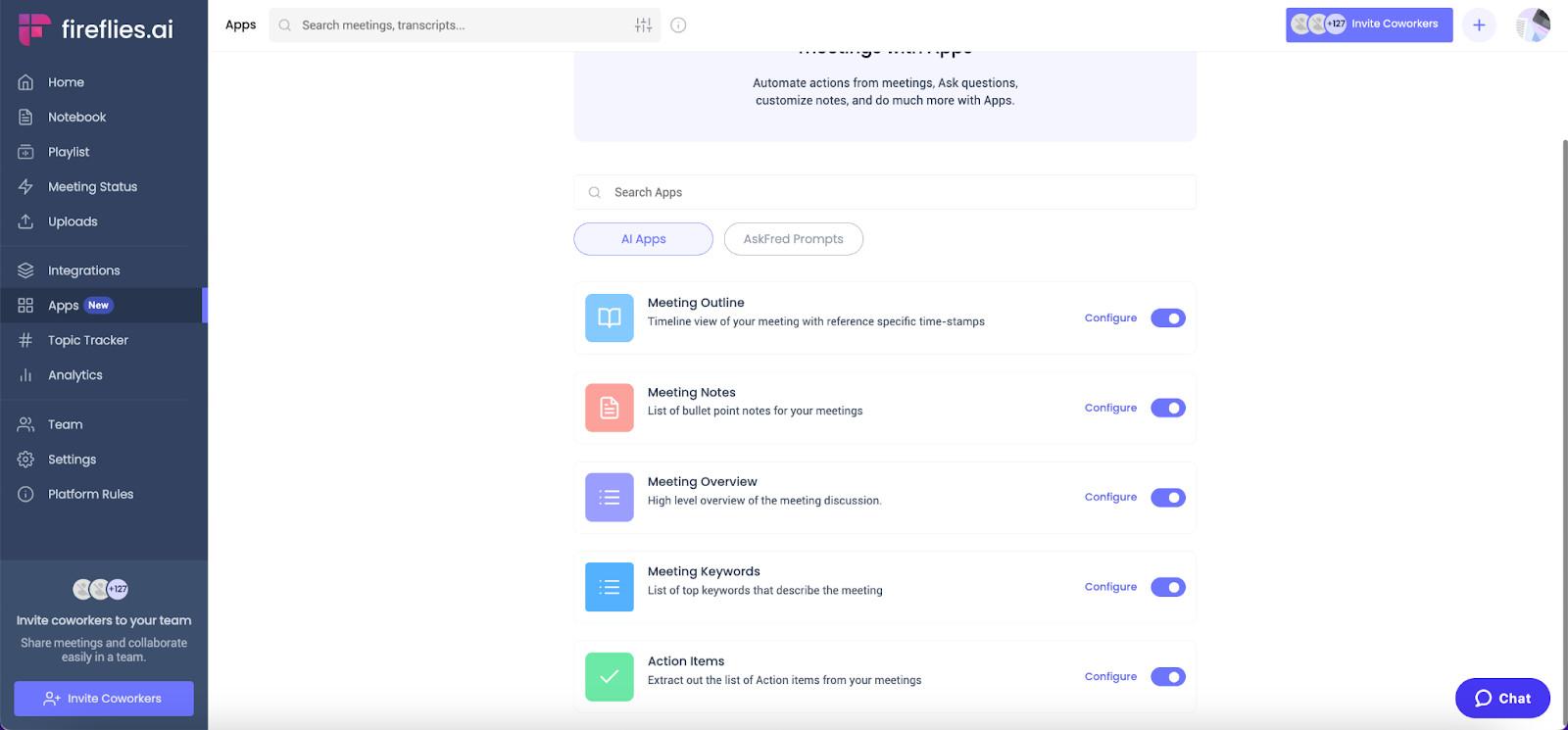The height and width of the screenshot is (730, 1568).
Task: Click the fireflies.ai logo
Action: tap(95, 29)
